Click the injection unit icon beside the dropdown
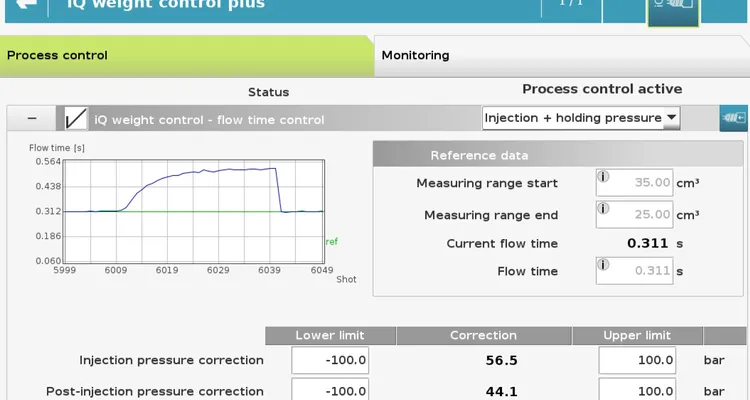The width and height of the screenshot is (750, 400). click(x=733, y=118)
